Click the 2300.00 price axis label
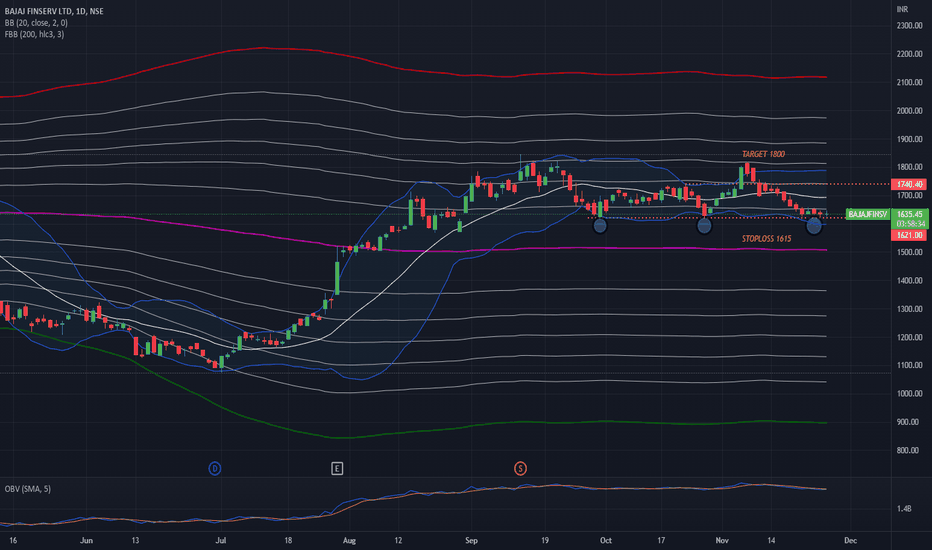This screenshot has height=550, width=932. tap(909, 26)
